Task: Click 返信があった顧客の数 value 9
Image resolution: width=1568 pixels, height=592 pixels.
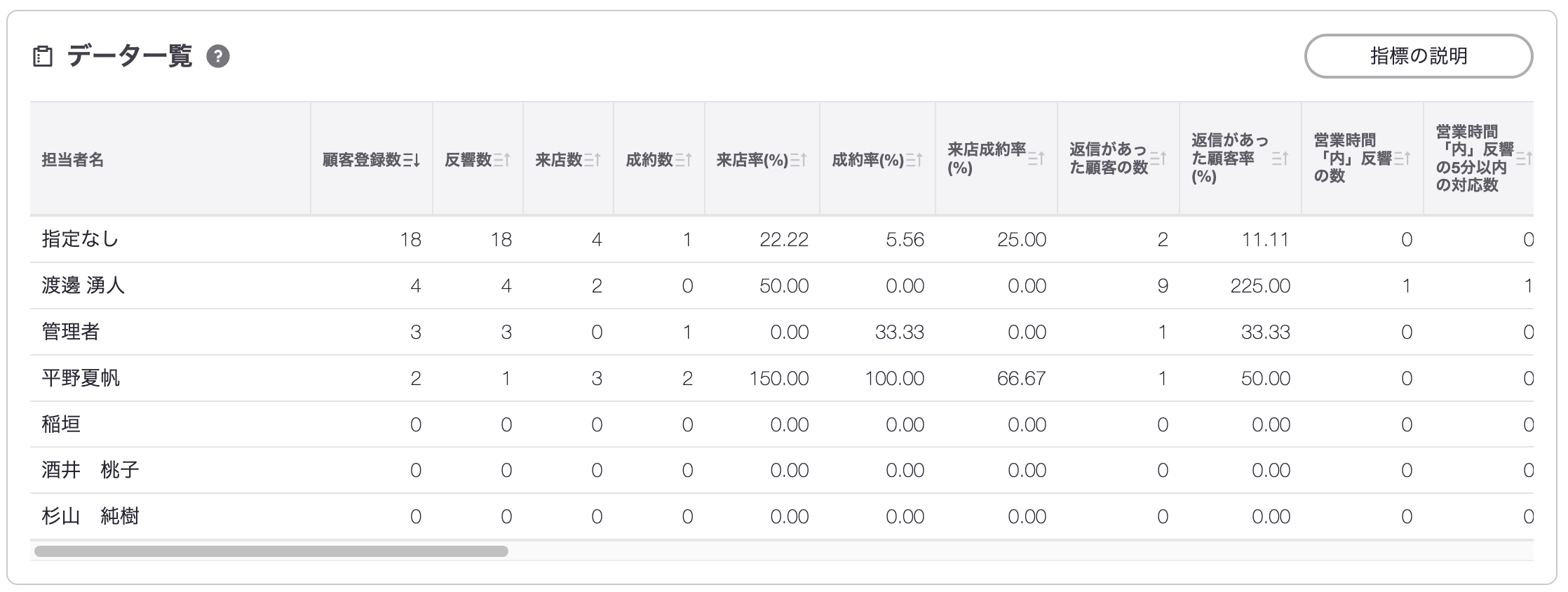Action: (1163, 286)
